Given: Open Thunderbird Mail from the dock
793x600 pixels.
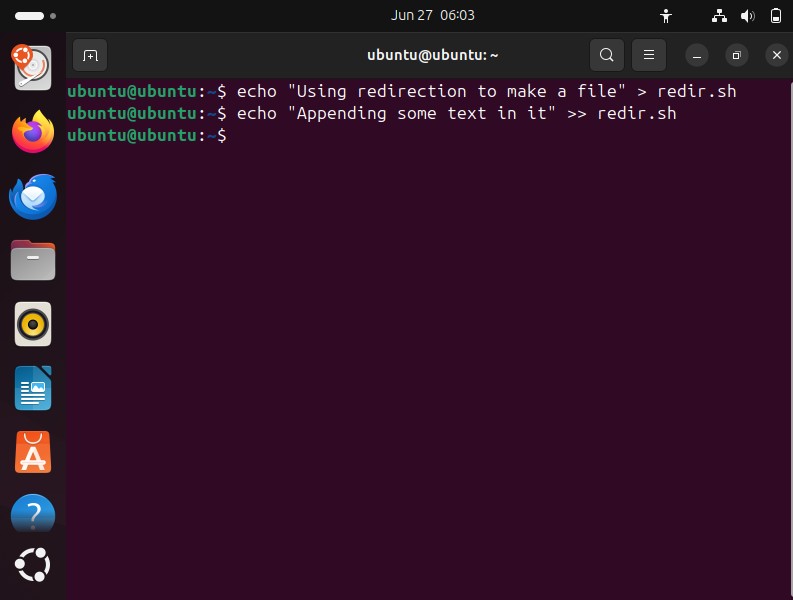Looking at the screenshot, I should (33, 196).
